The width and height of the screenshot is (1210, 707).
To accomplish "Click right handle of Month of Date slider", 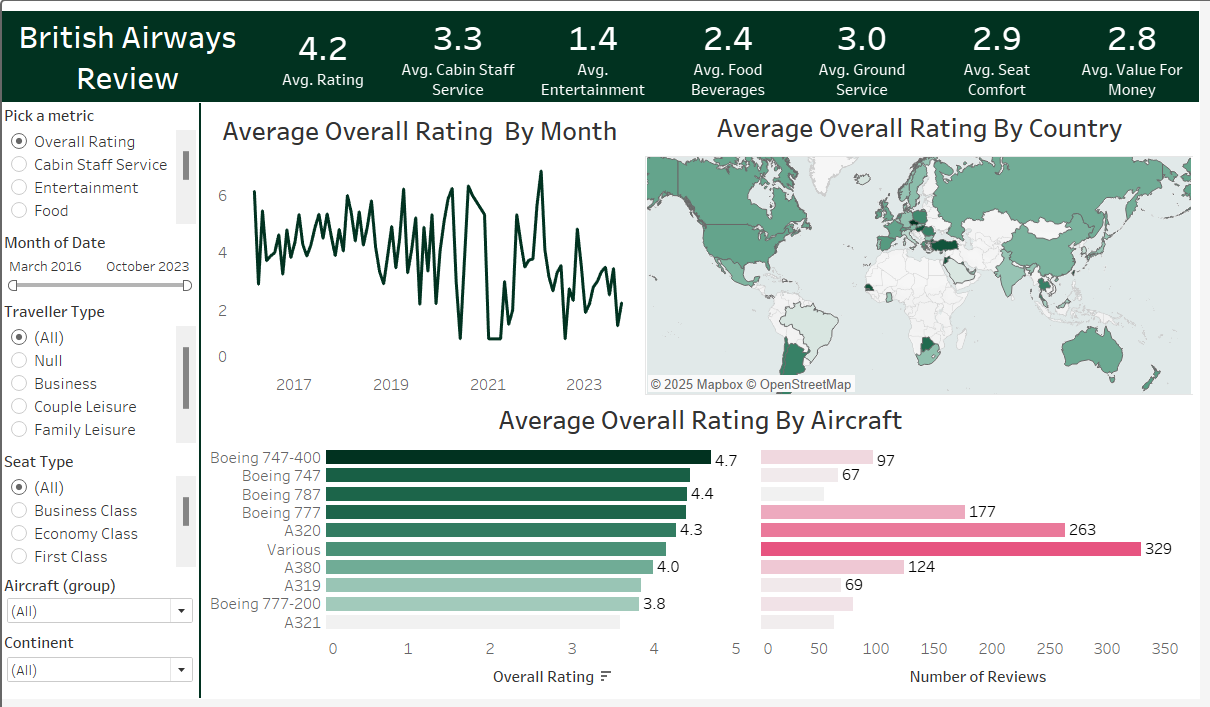I will (187, 286).
